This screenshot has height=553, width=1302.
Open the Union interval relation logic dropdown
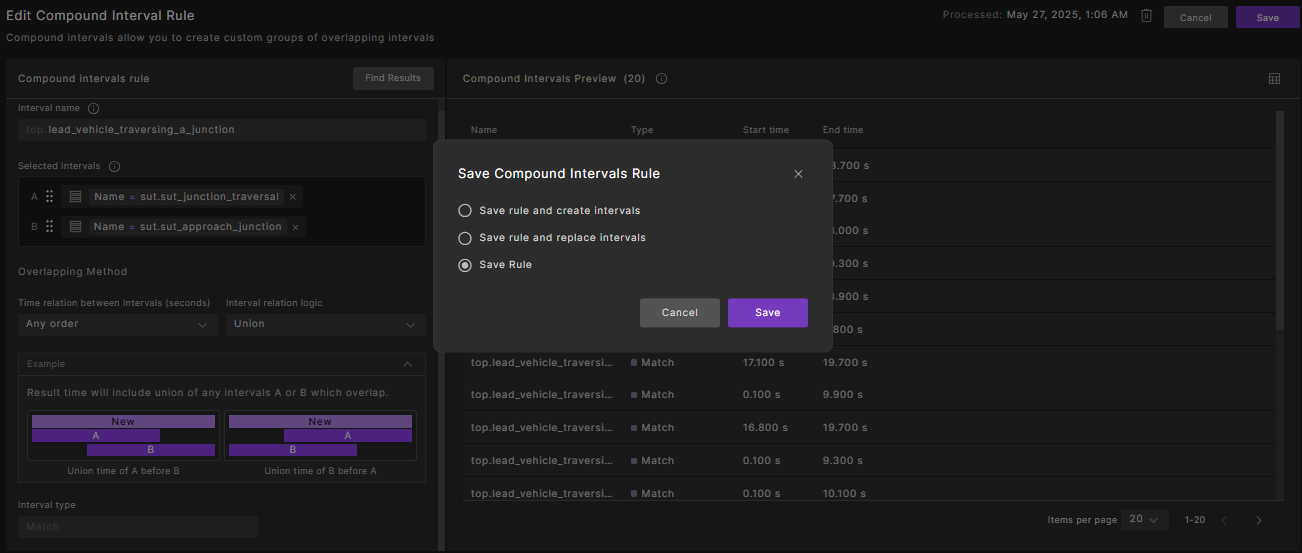(325, 324)
